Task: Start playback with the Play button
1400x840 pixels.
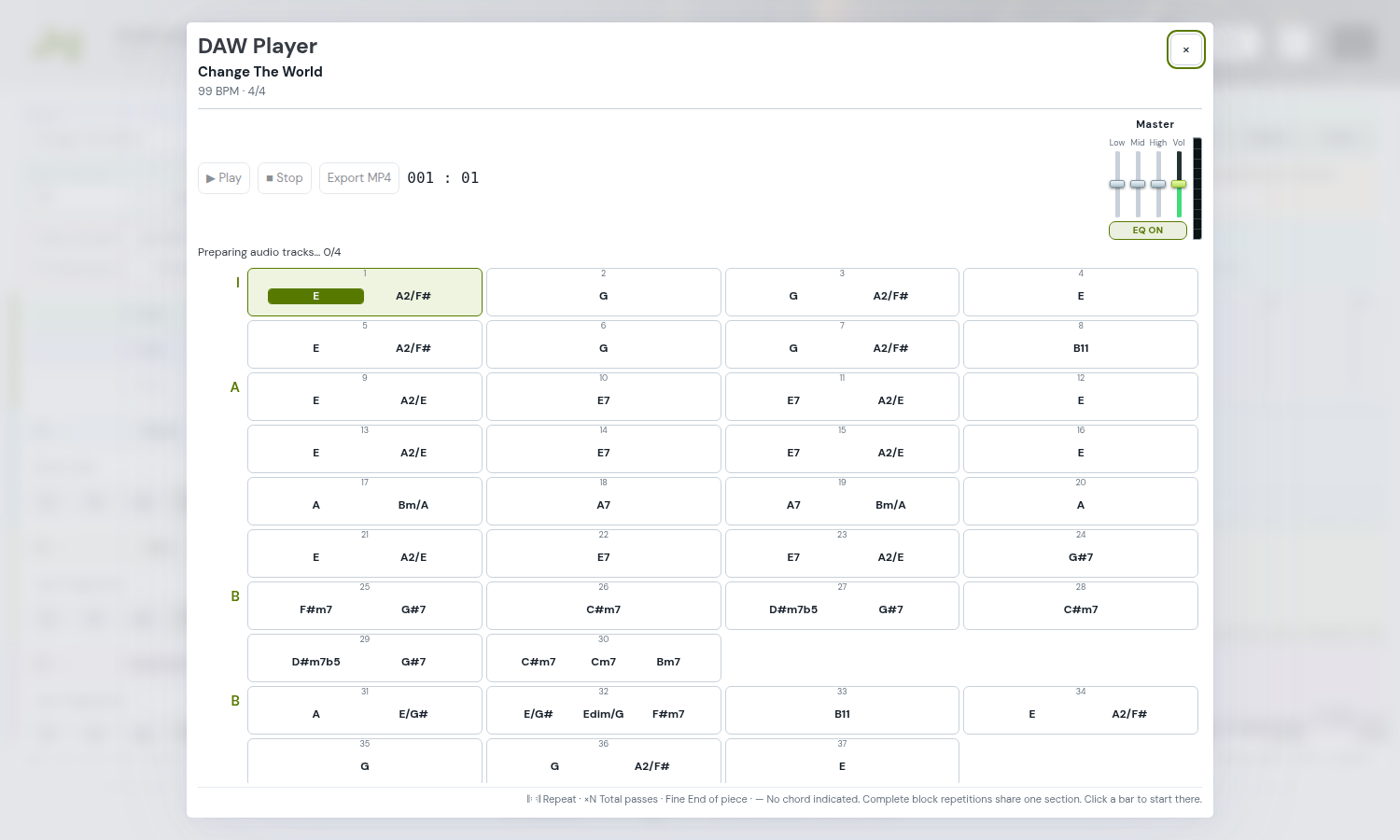Action: [224, 178]
